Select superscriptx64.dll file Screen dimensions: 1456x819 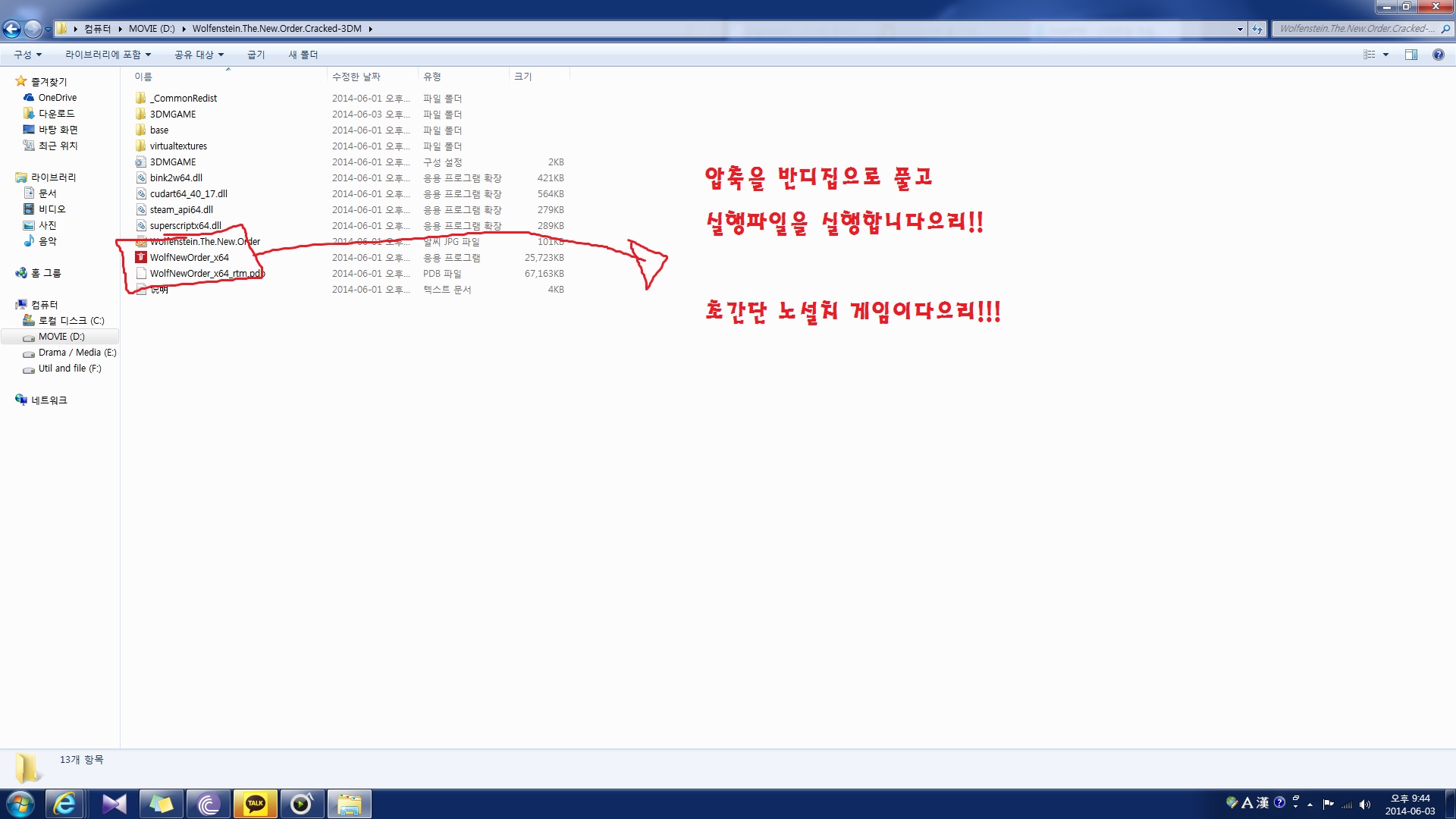[x=186, y=226]
